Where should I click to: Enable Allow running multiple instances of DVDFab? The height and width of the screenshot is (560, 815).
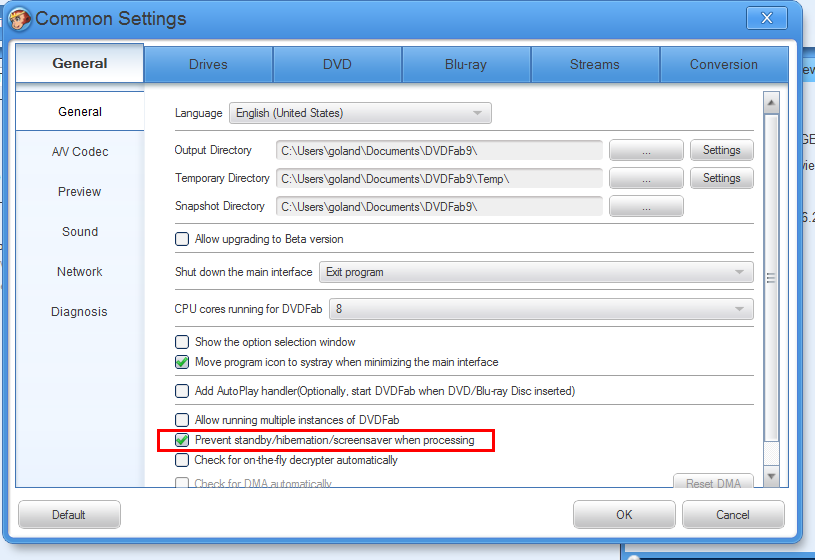(182, 420)
